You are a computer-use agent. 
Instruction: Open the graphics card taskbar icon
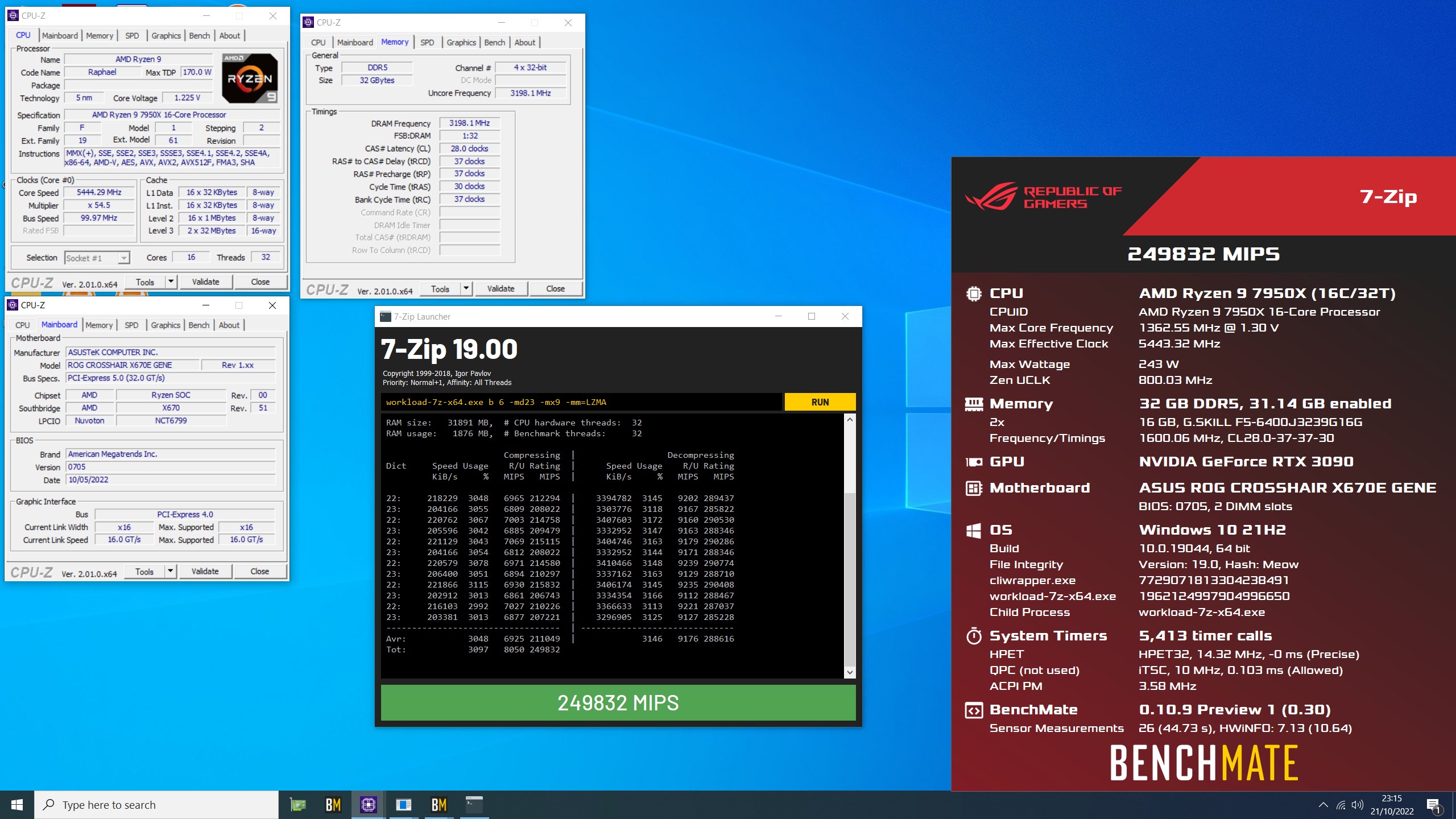[x=298, y=805]
